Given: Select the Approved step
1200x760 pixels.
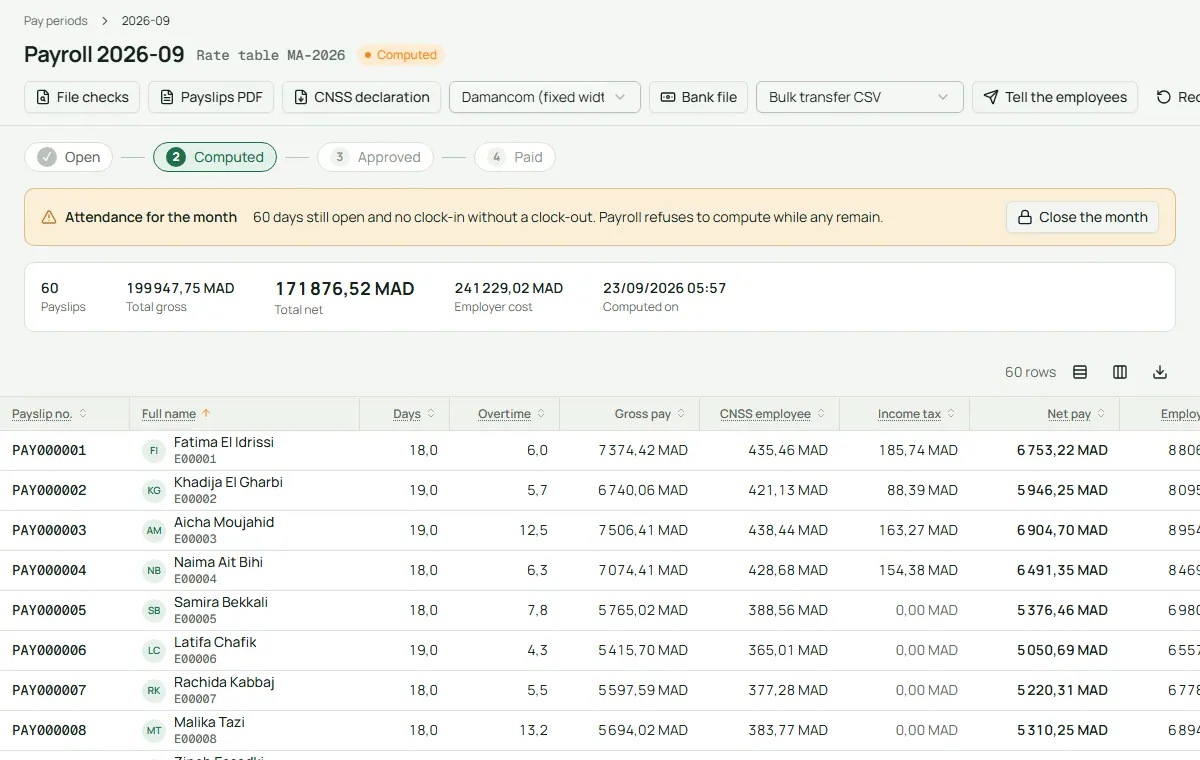Looking at the screenshot, I should point(375,157).
